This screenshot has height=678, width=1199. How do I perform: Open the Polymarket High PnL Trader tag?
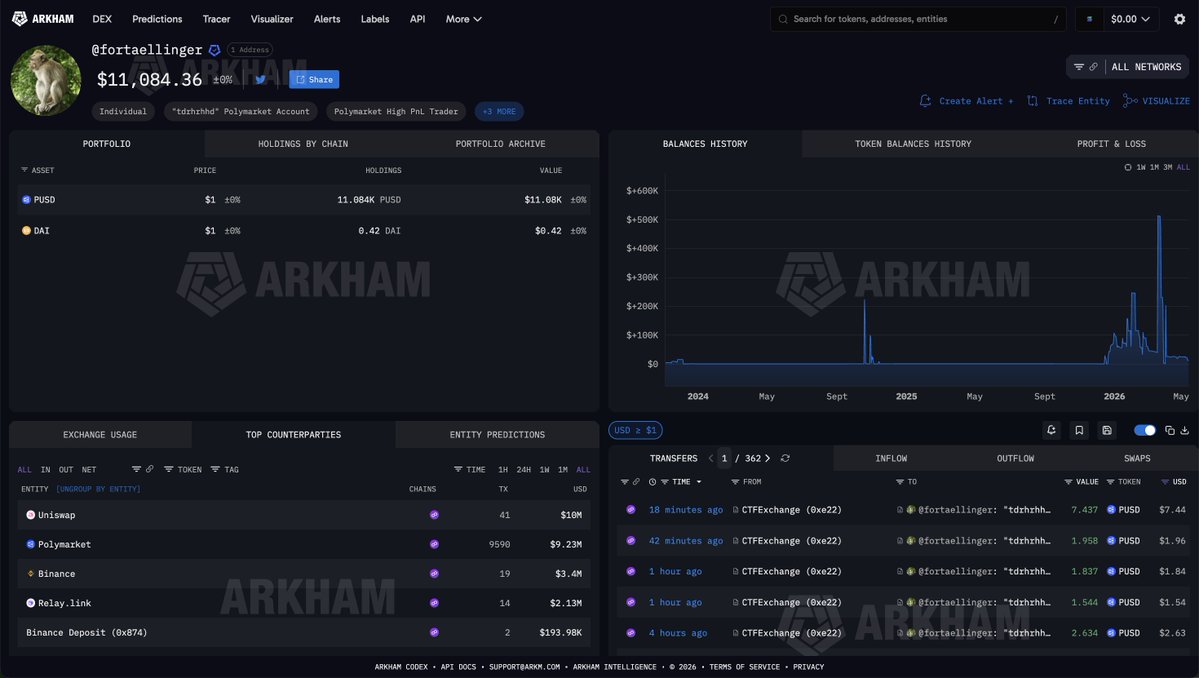396,112
